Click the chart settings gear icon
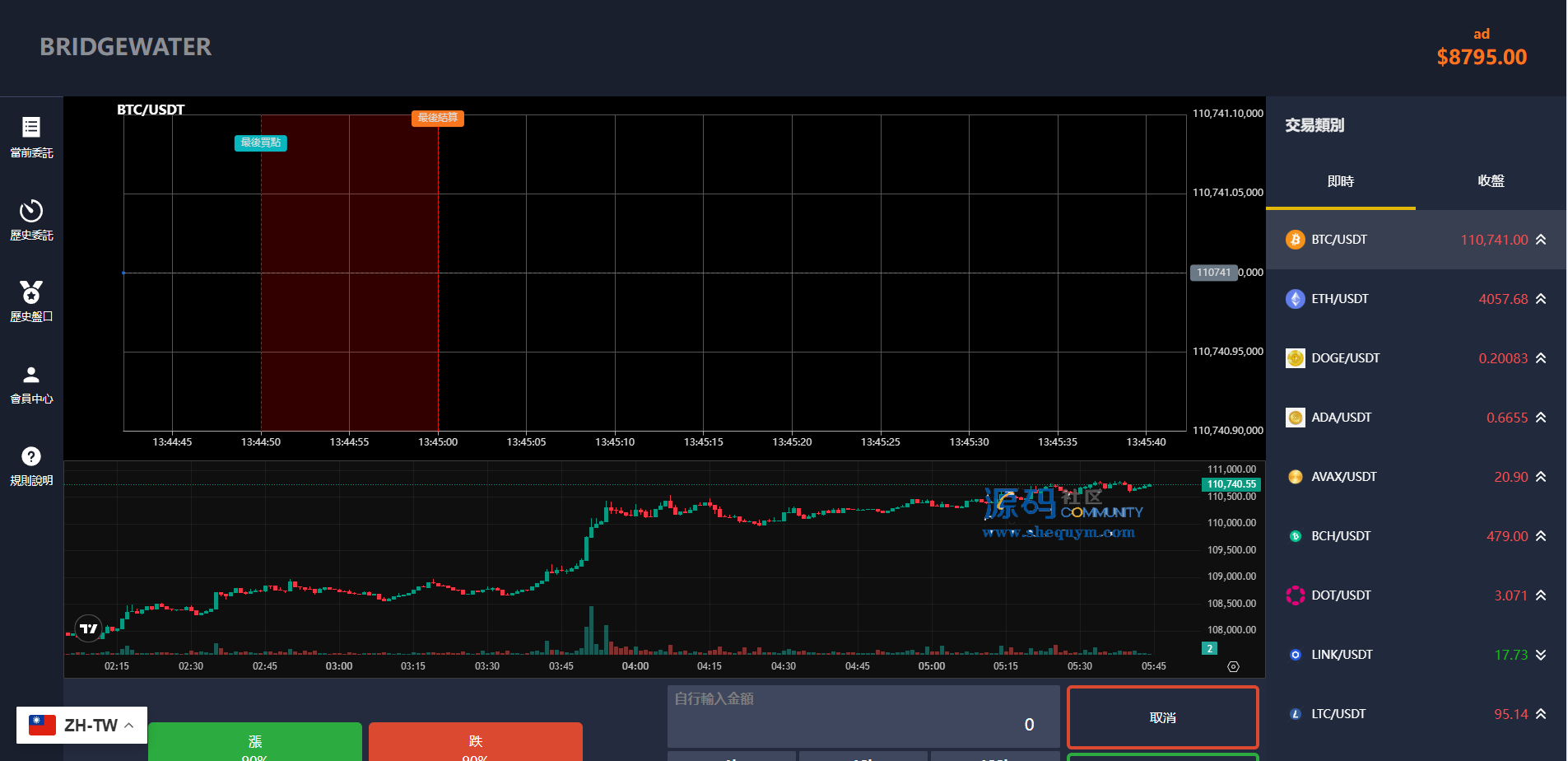Screen dimensions: 1568x761 pyautogui.click(x=1233, y=666)
